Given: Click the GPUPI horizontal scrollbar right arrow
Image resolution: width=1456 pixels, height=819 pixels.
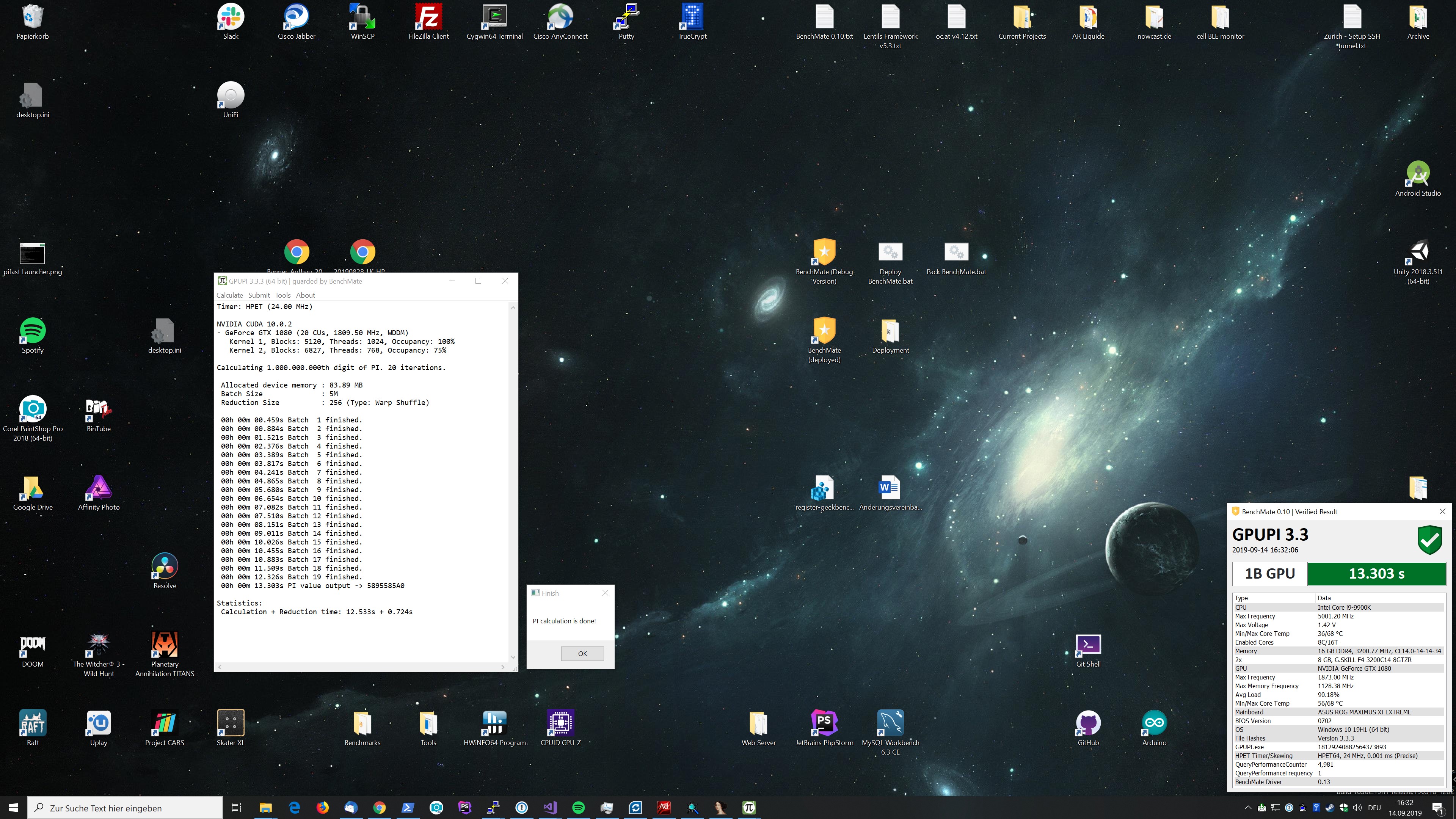Looking at the screenshot, I should point(502,667).
